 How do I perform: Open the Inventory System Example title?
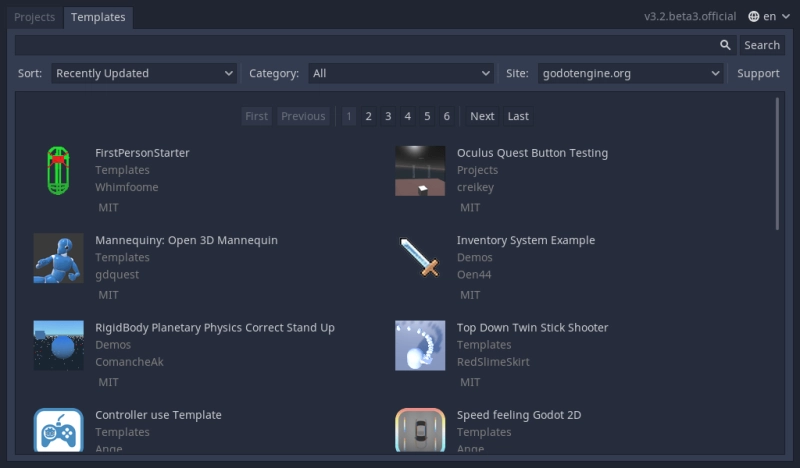[526, 240]
